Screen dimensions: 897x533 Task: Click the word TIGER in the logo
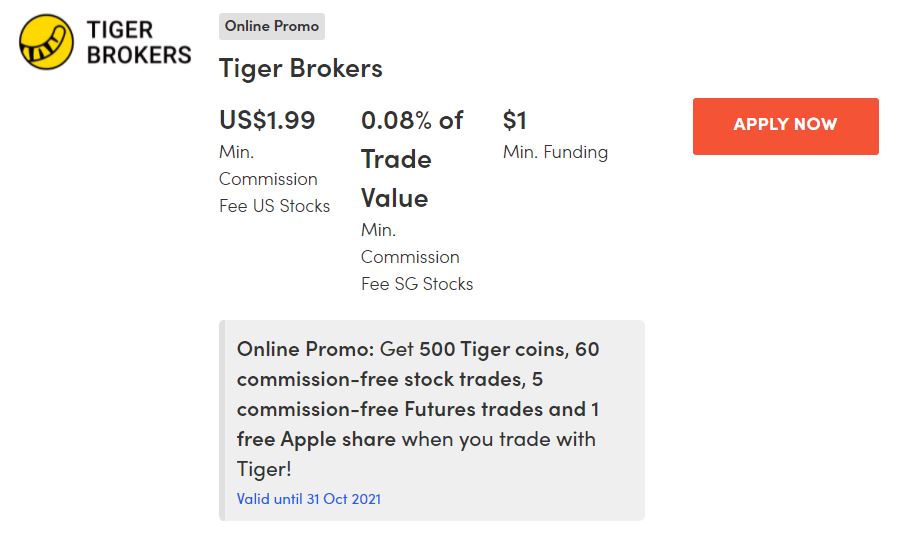119,30
